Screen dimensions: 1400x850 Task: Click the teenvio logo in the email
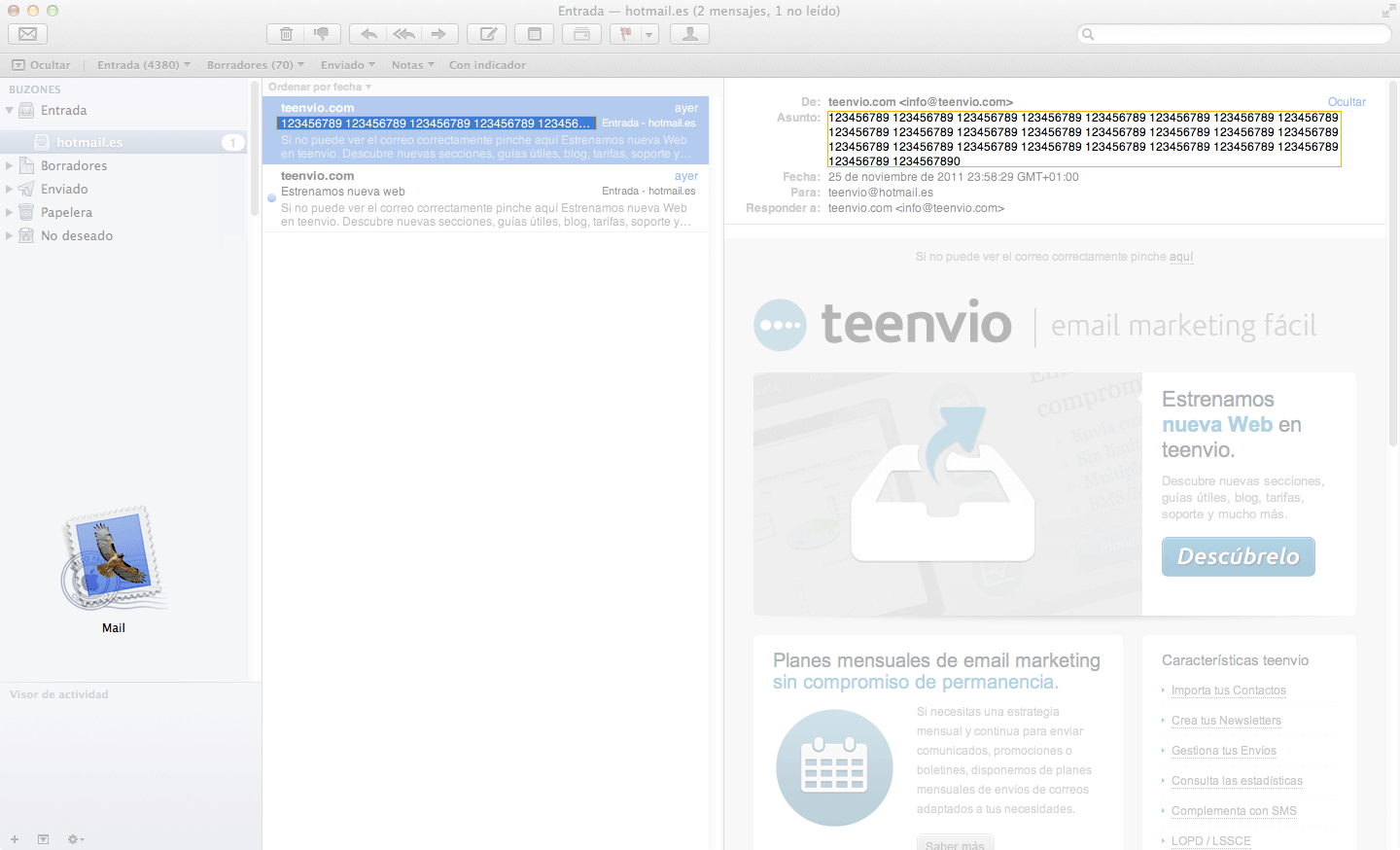(x=883, y=324)
